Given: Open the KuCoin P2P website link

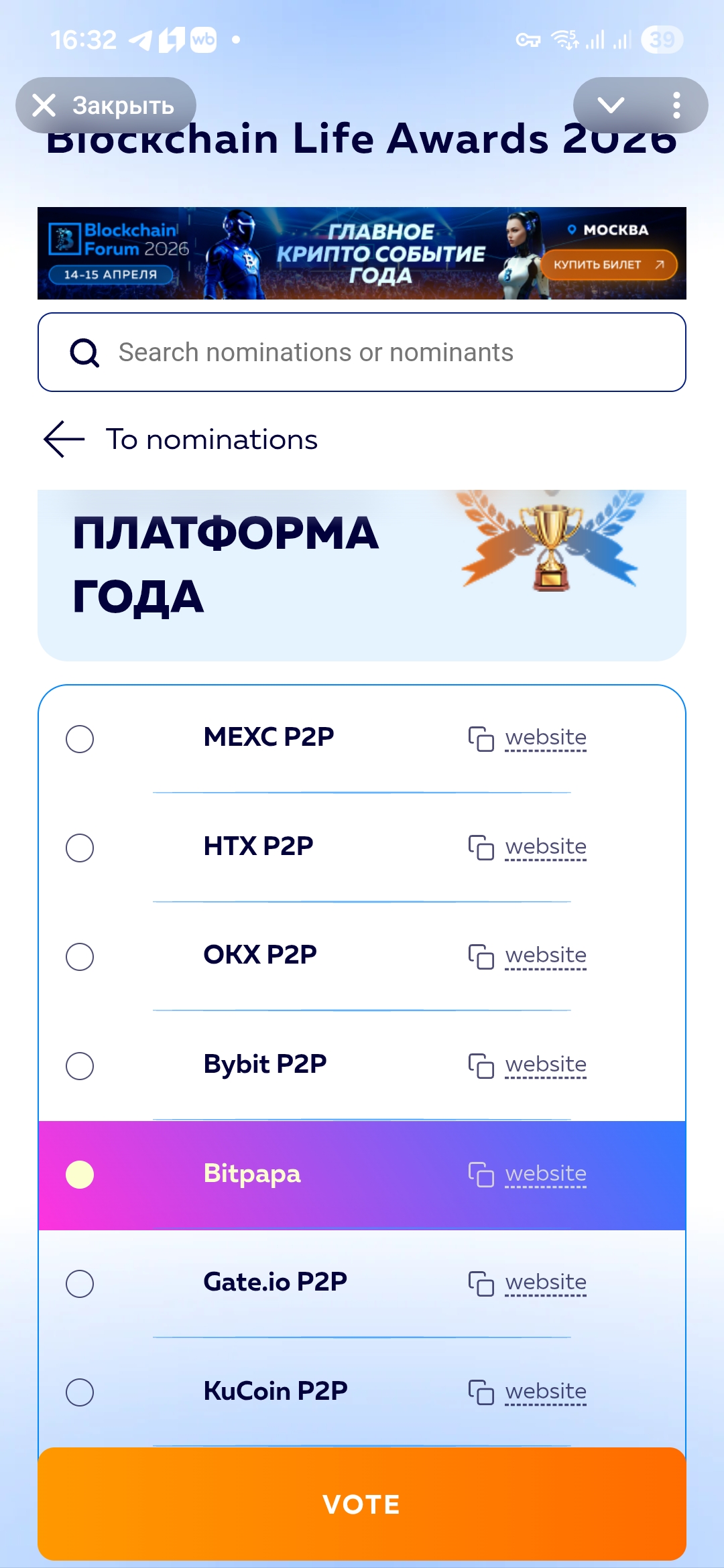Looking at the screenshot, I should pos(546,1392).
